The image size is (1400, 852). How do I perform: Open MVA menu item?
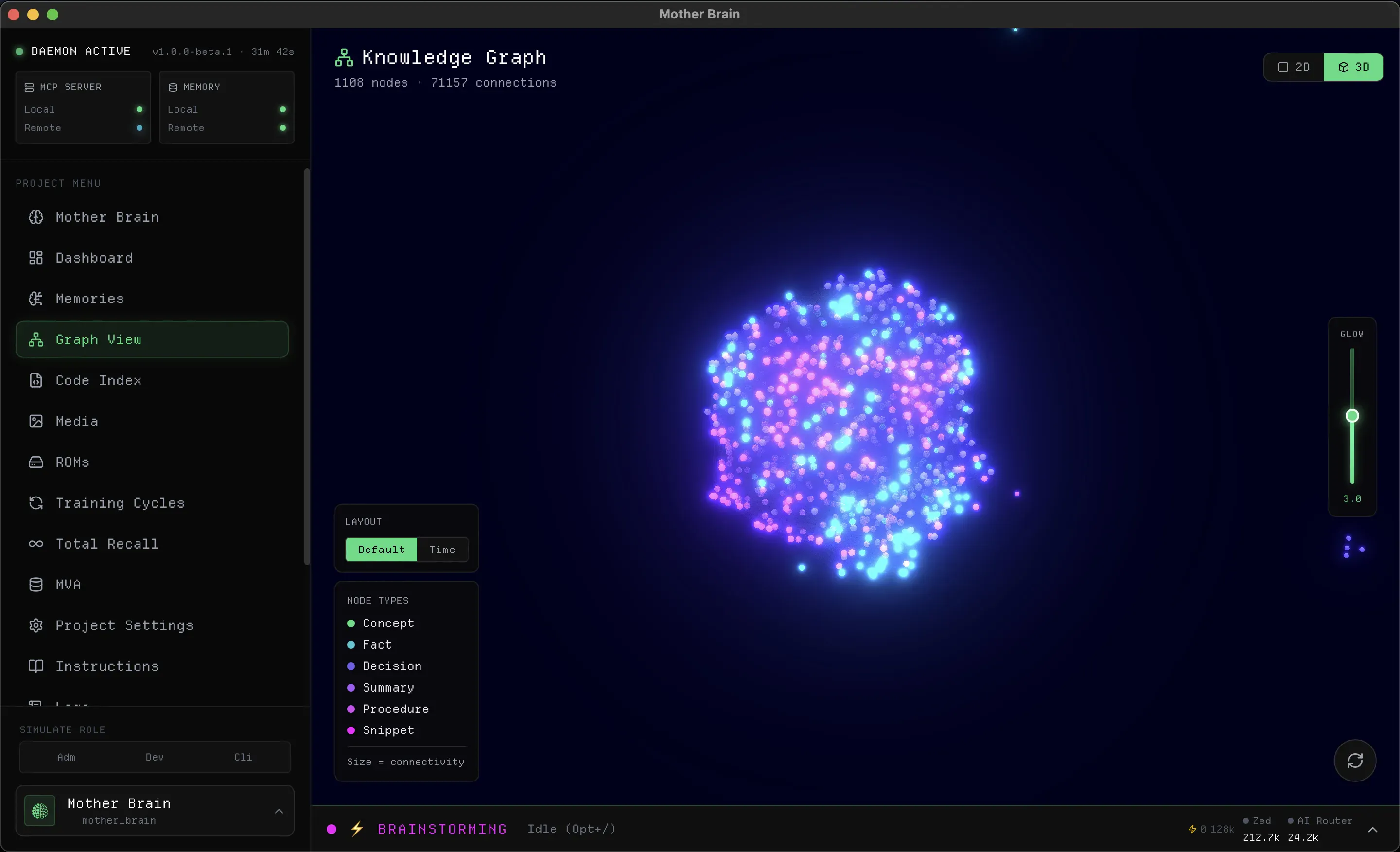(152, 585)
